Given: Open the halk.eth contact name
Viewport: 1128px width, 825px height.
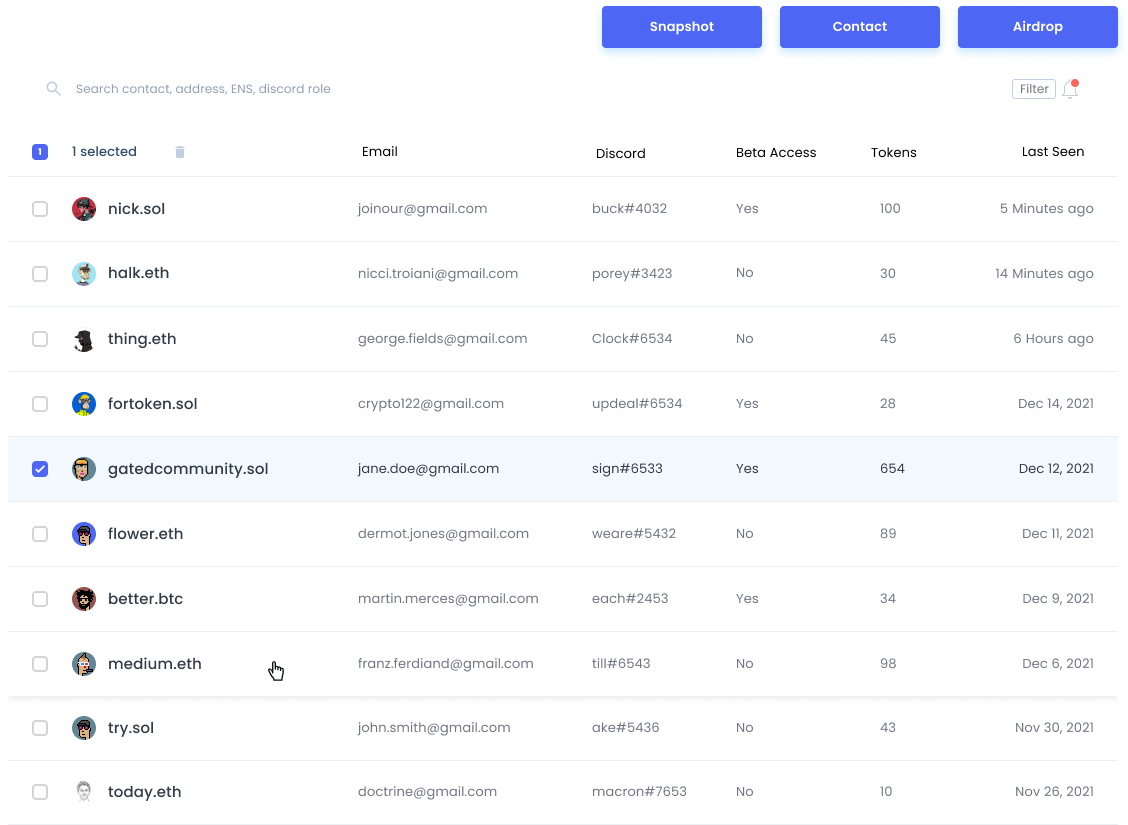Looking at the screenshot, I should pyautogui.click(x=138, y=273).
